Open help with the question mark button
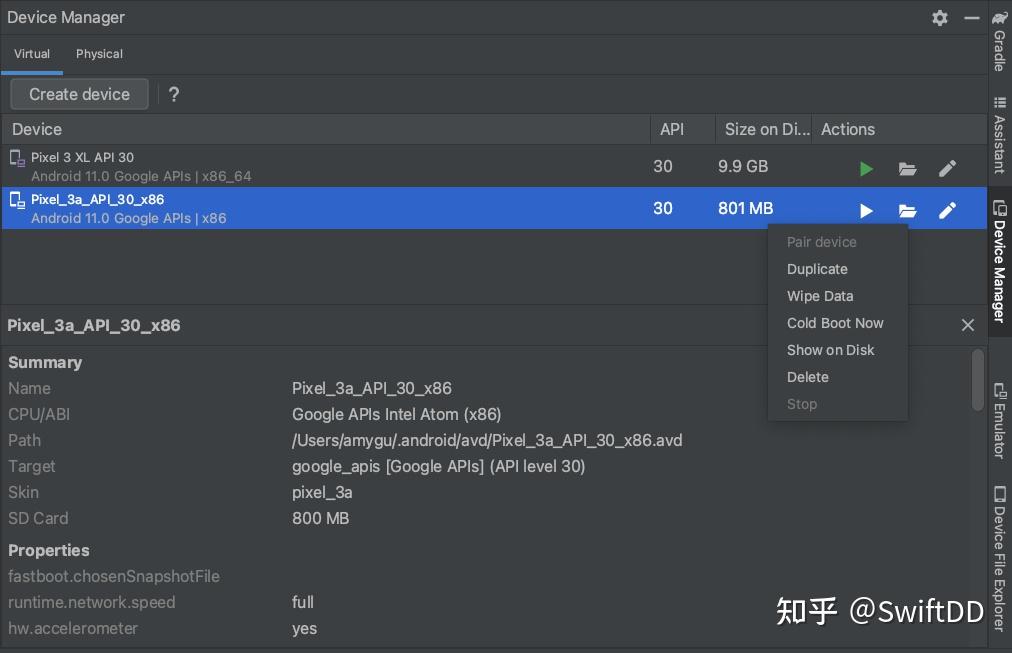 pos(173,93)
